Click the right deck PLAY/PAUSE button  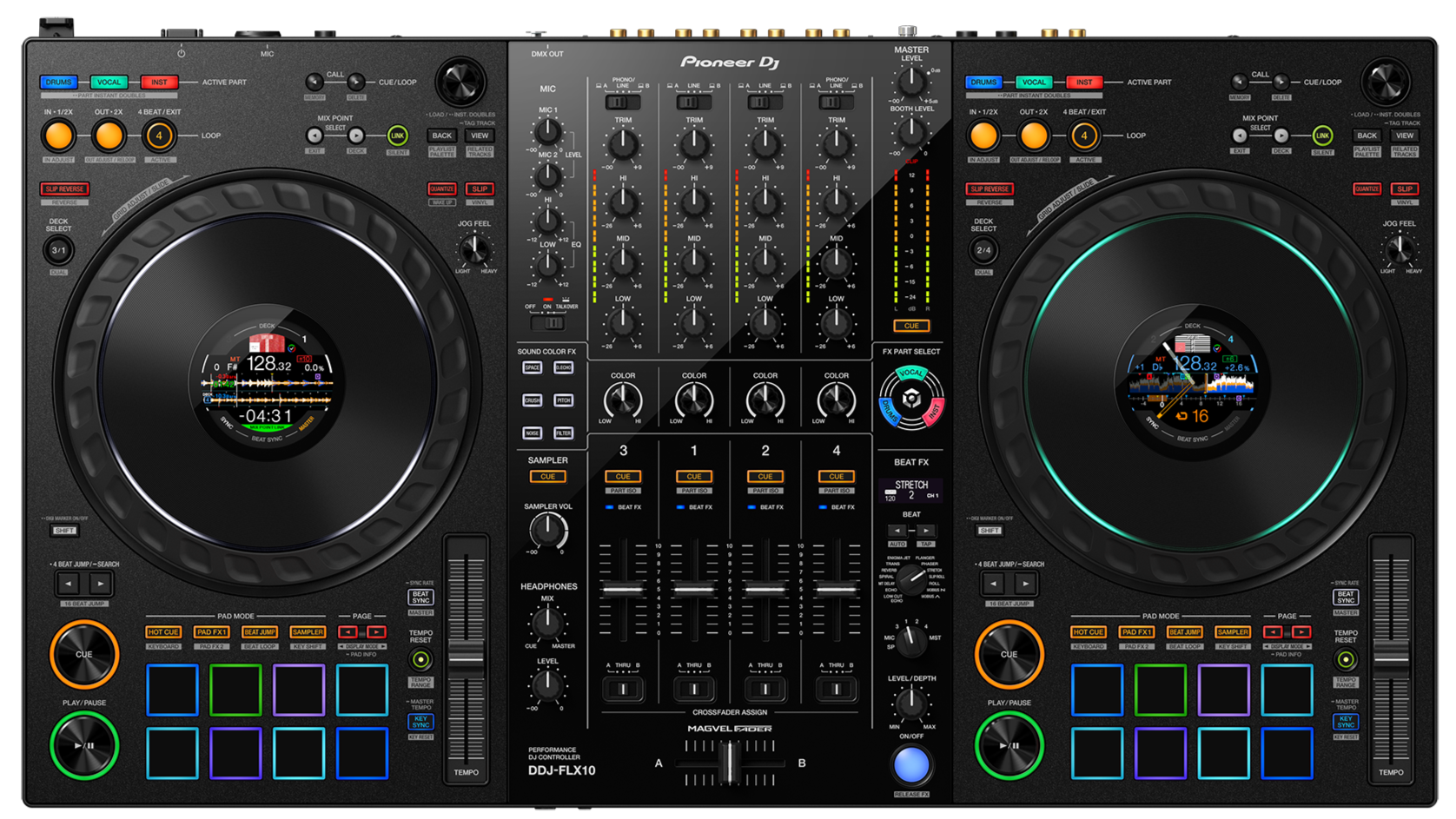coord(1009,745)
